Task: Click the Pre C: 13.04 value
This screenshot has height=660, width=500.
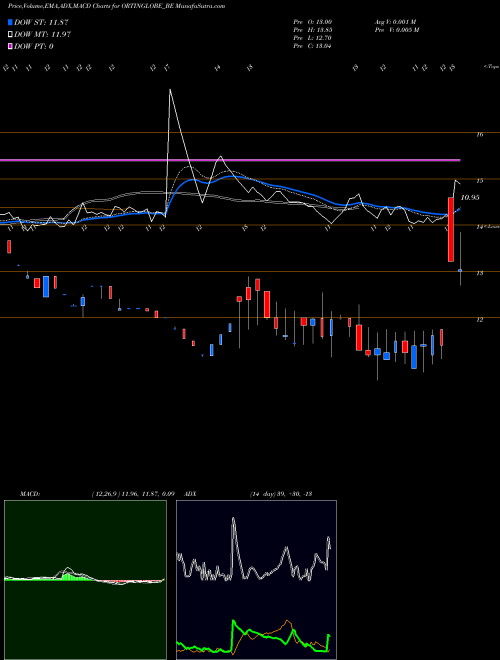Action: tap(313, 45)
